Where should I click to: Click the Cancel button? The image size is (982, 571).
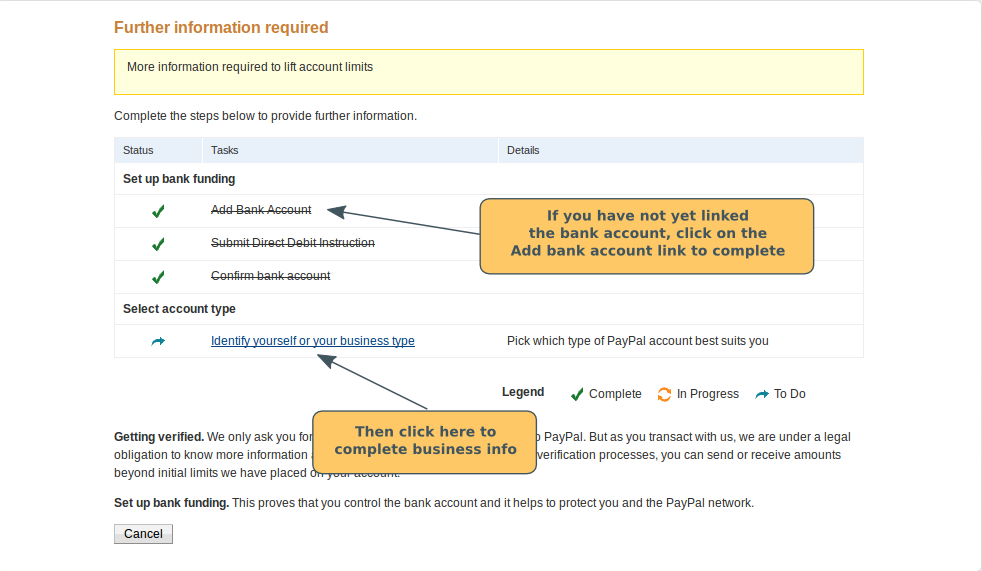click(143, 534)
